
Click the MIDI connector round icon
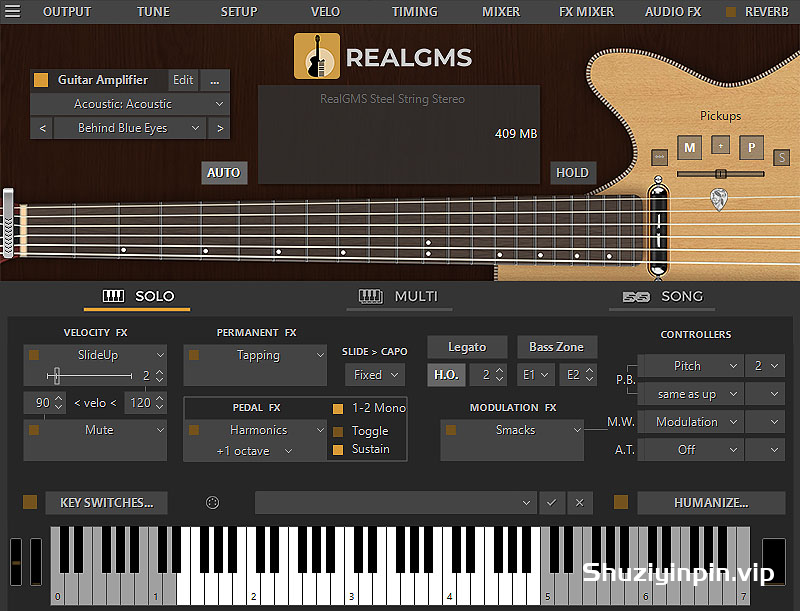(x=212, y=503)
